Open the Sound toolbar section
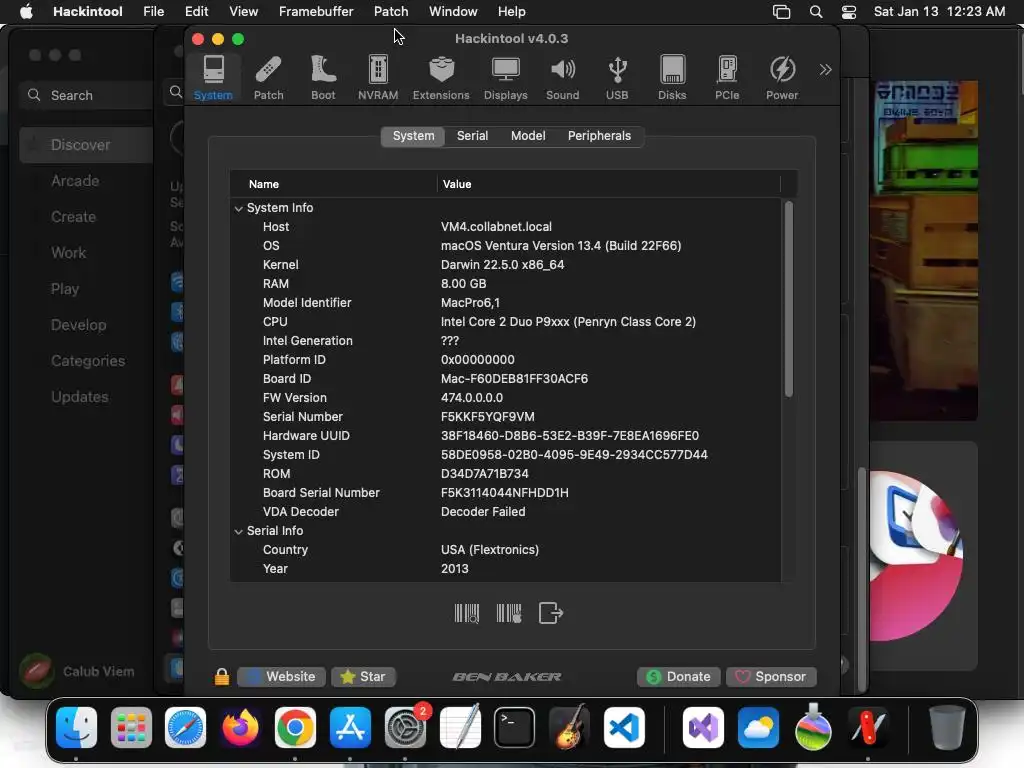1024x768 pixels. [562, 77]
